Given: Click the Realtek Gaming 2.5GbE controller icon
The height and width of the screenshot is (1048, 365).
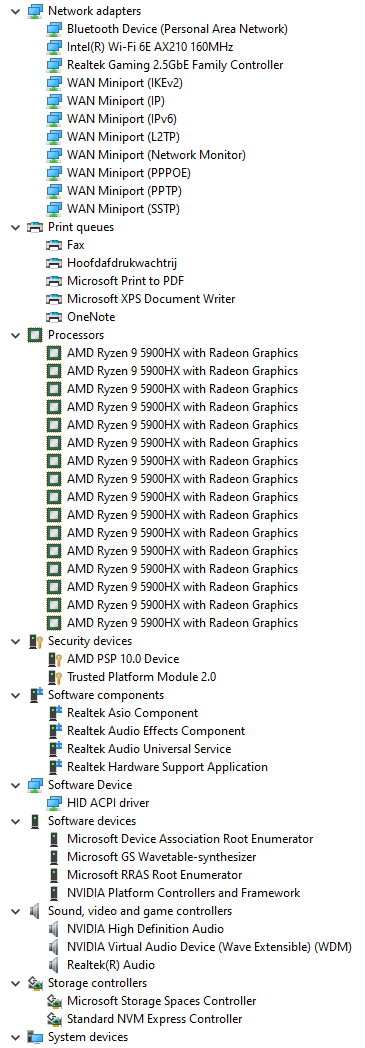Looking at the screenshot, I should point(54,66).
